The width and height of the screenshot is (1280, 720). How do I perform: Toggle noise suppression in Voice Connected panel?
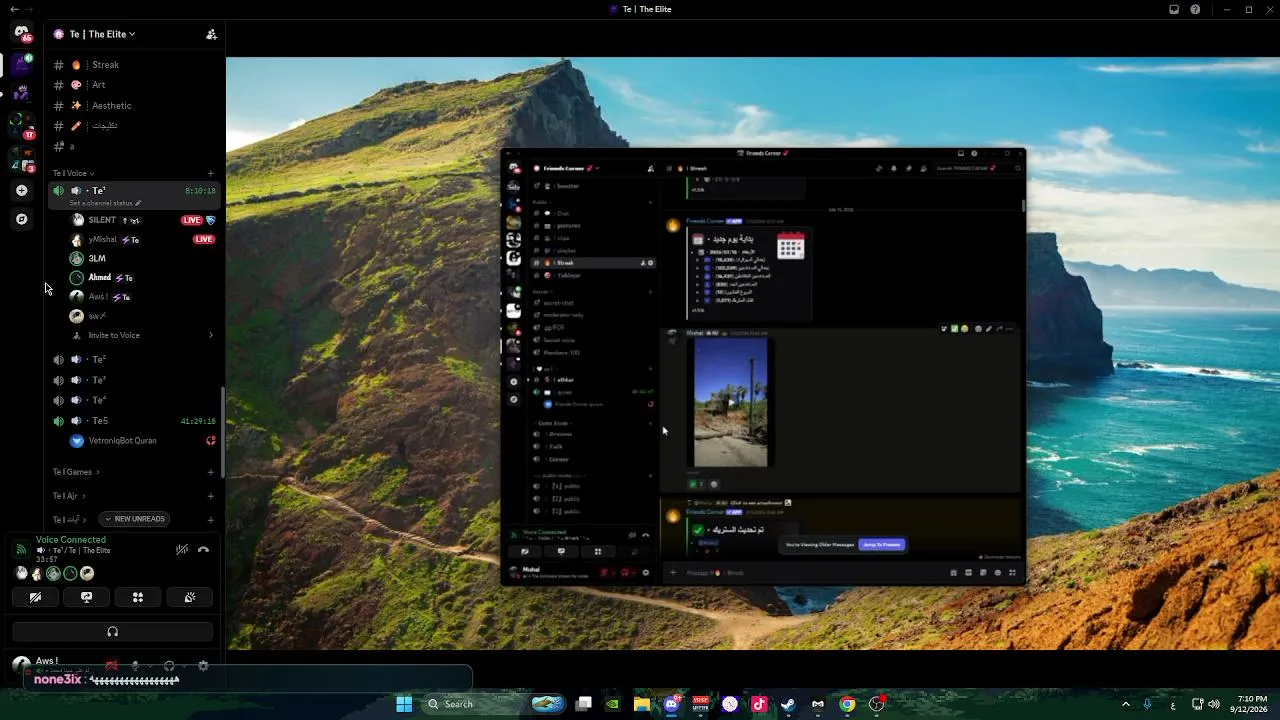pyautogui.click(x=181, y=549)
